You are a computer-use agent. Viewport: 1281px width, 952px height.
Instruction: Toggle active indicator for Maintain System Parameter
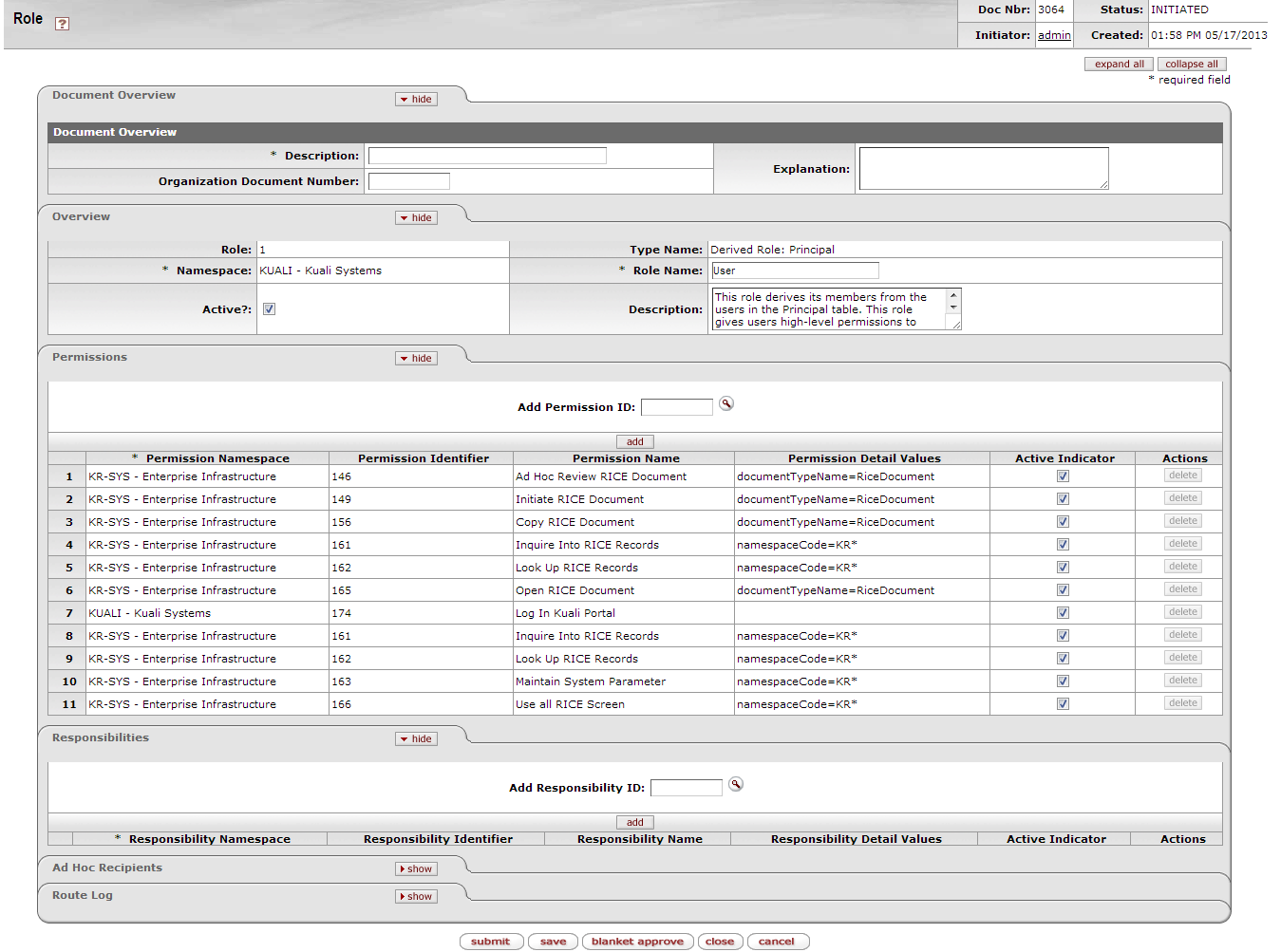1063,681
